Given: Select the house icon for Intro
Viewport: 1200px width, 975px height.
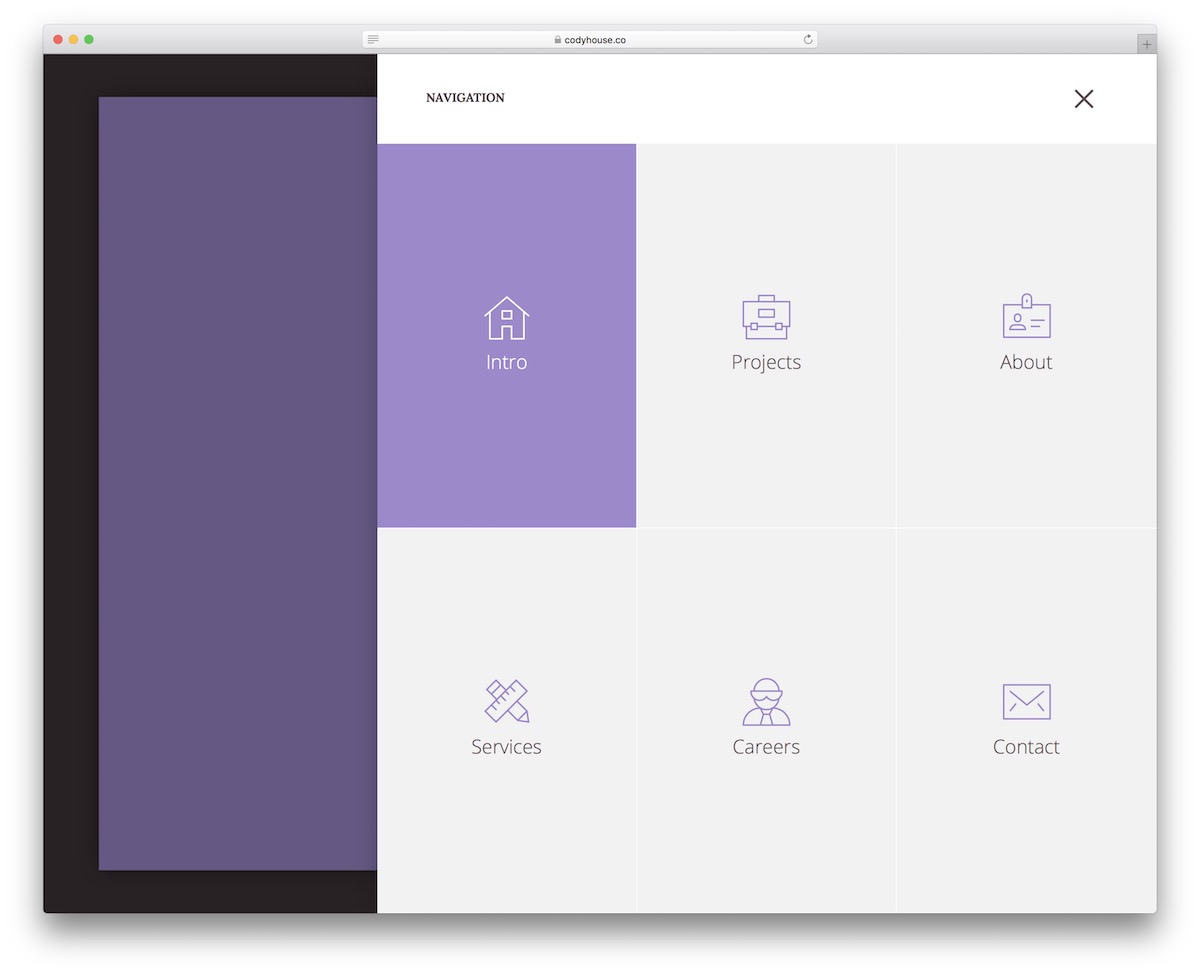Looking at the screenshot, I should pos(506,316).
